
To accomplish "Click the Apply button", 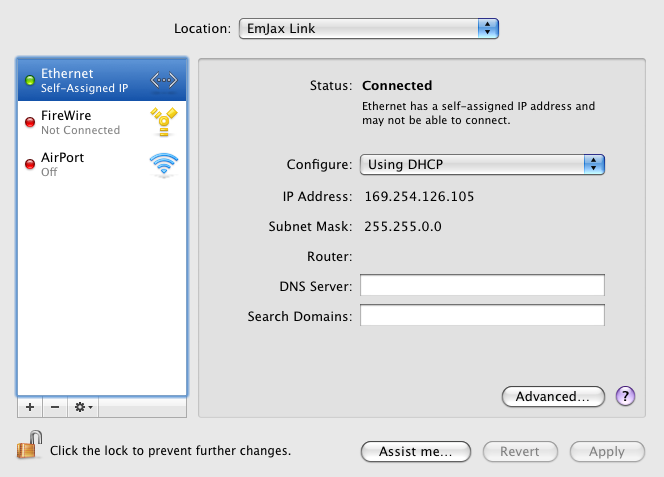I will [607, 452].
